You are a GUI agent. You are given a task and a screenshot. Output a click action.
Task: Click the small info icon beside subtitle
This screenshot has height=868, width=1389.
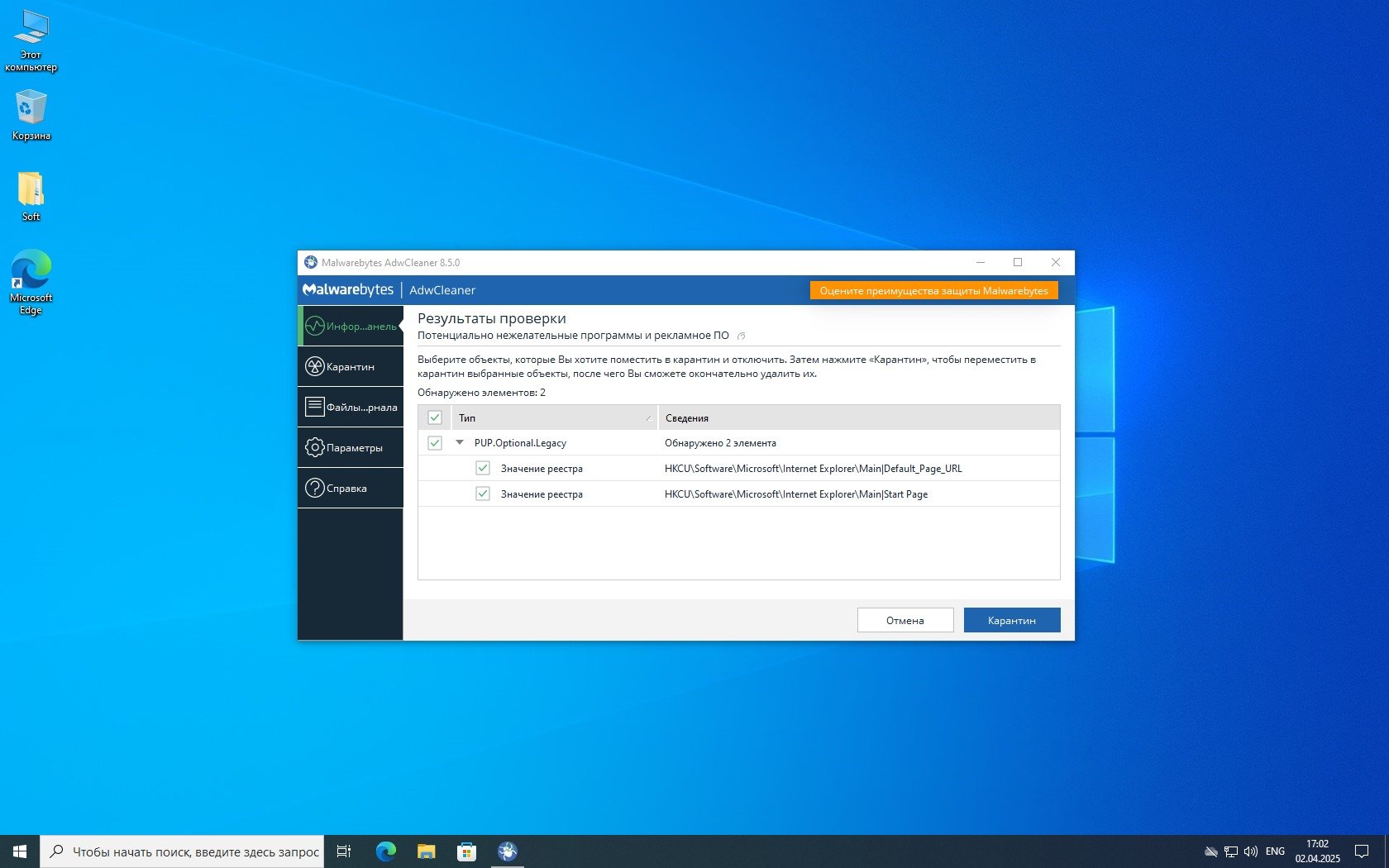(x=741, y=336)
